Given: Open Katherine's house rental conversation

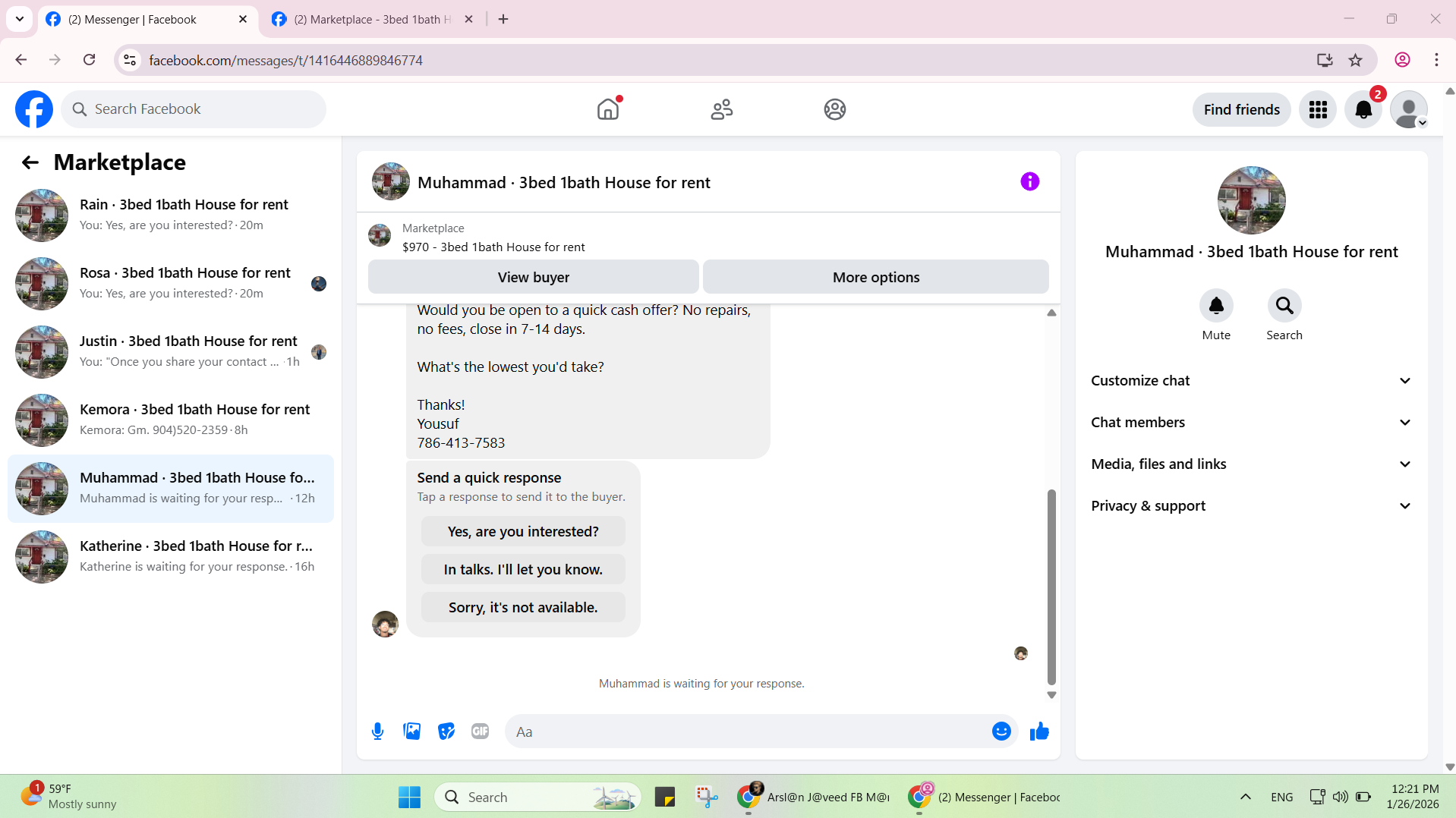Looking at the screenshot, I should (x=171, y=557).
